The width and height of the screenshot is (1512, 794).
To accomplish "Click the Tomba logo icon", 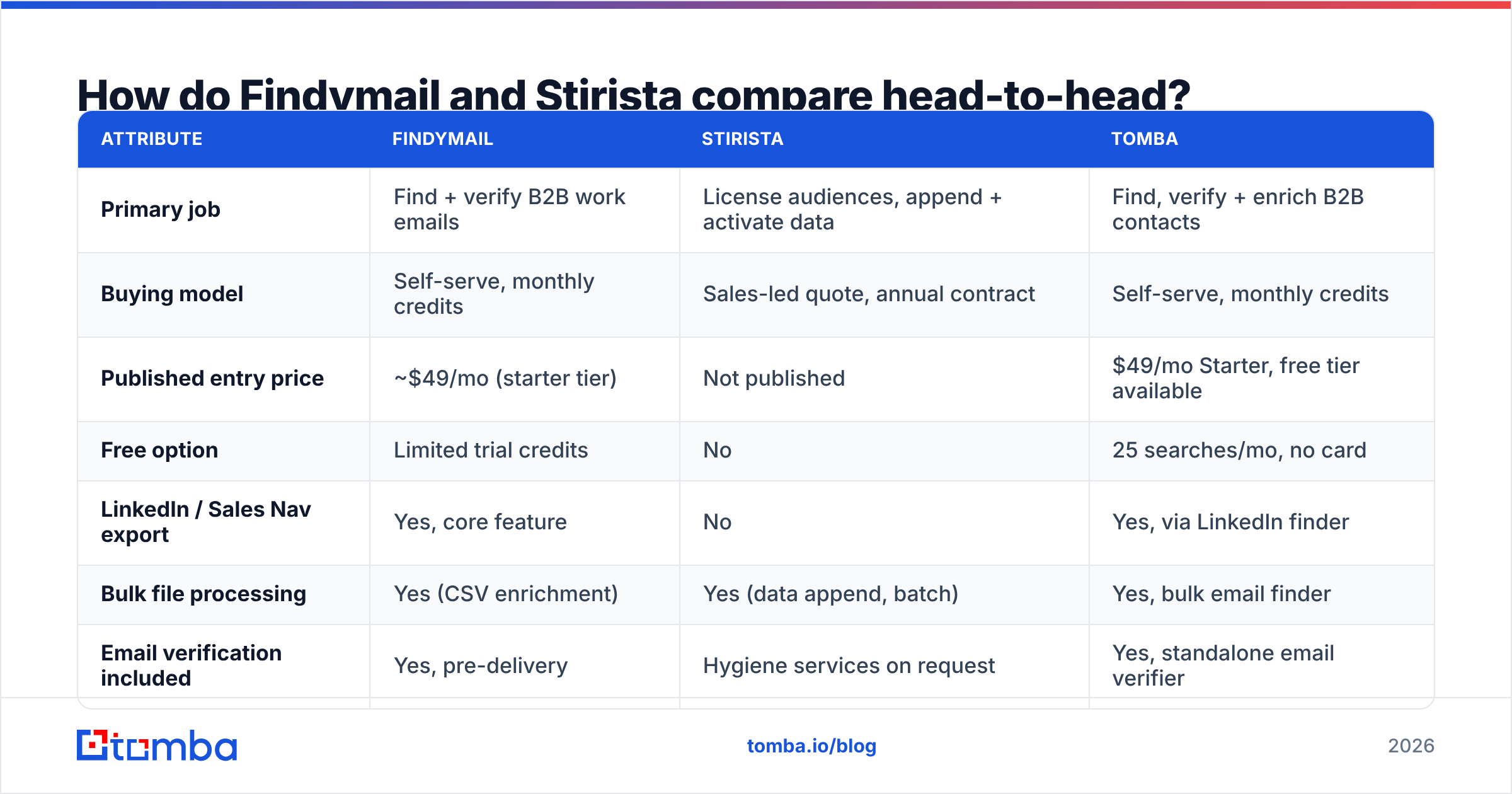I will pos(157,745).
